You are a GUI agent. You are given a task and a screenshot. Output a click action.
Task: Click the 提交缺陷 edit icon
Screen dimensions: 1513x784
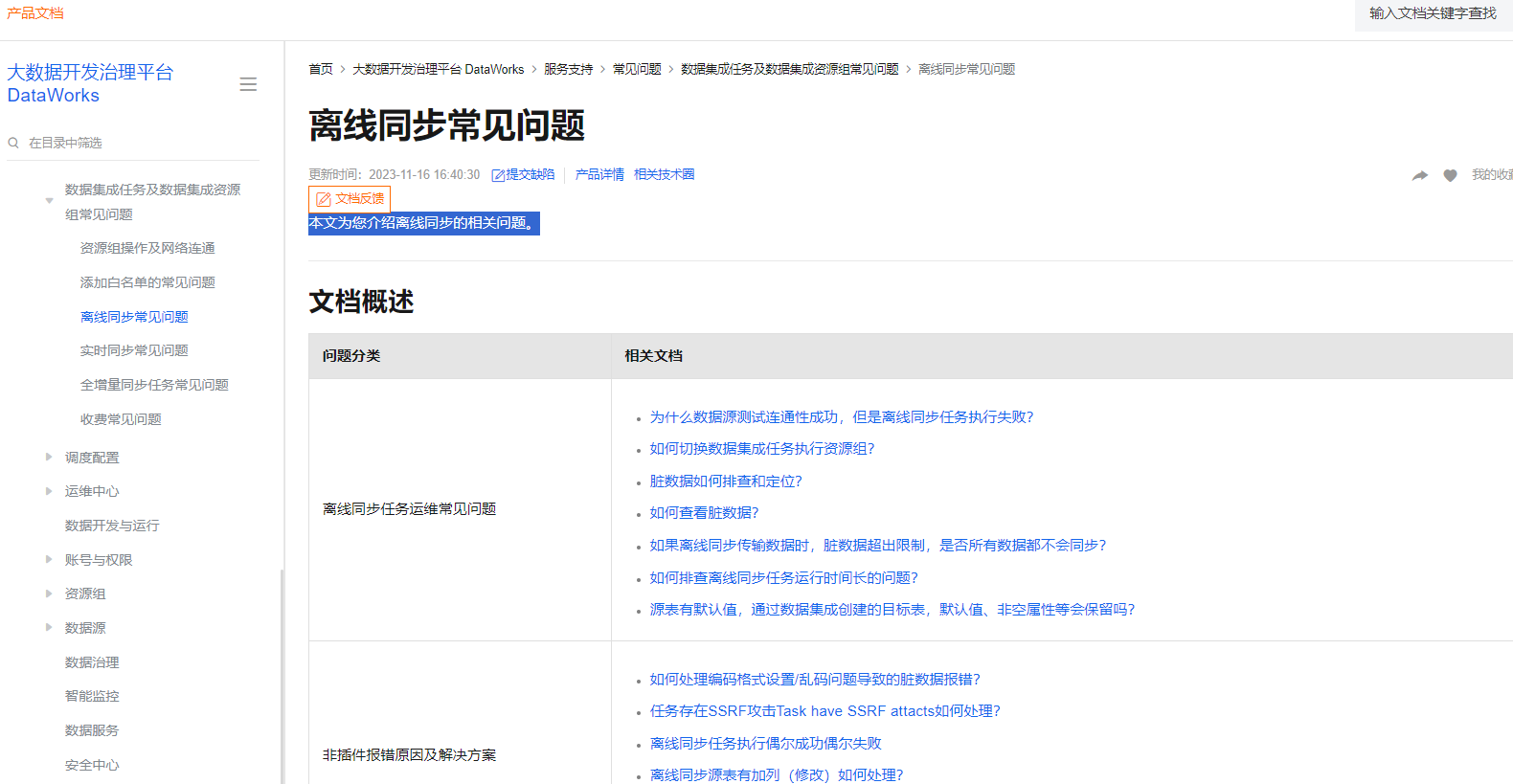pos(498,175)
